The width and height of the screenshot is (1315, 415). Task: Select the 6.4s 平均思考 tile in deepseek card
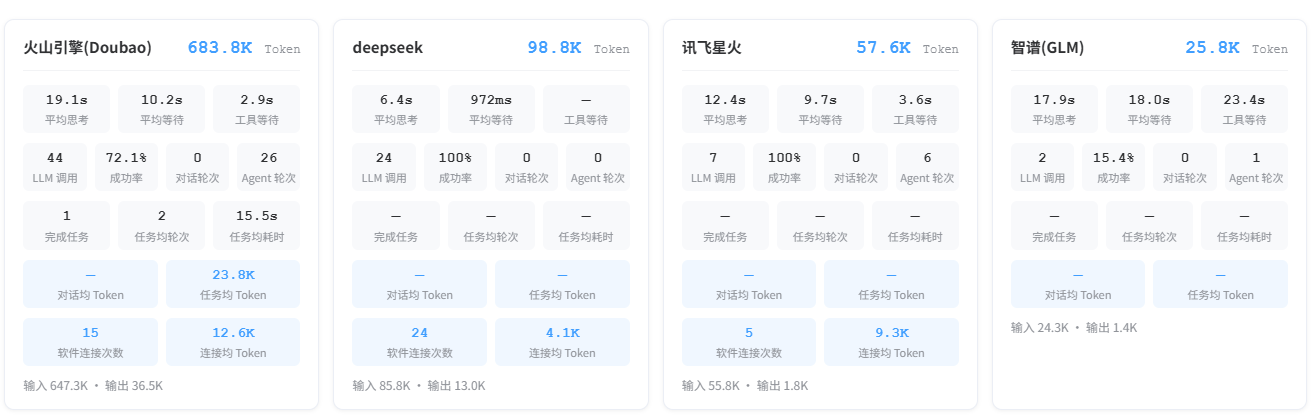(396, 109)
